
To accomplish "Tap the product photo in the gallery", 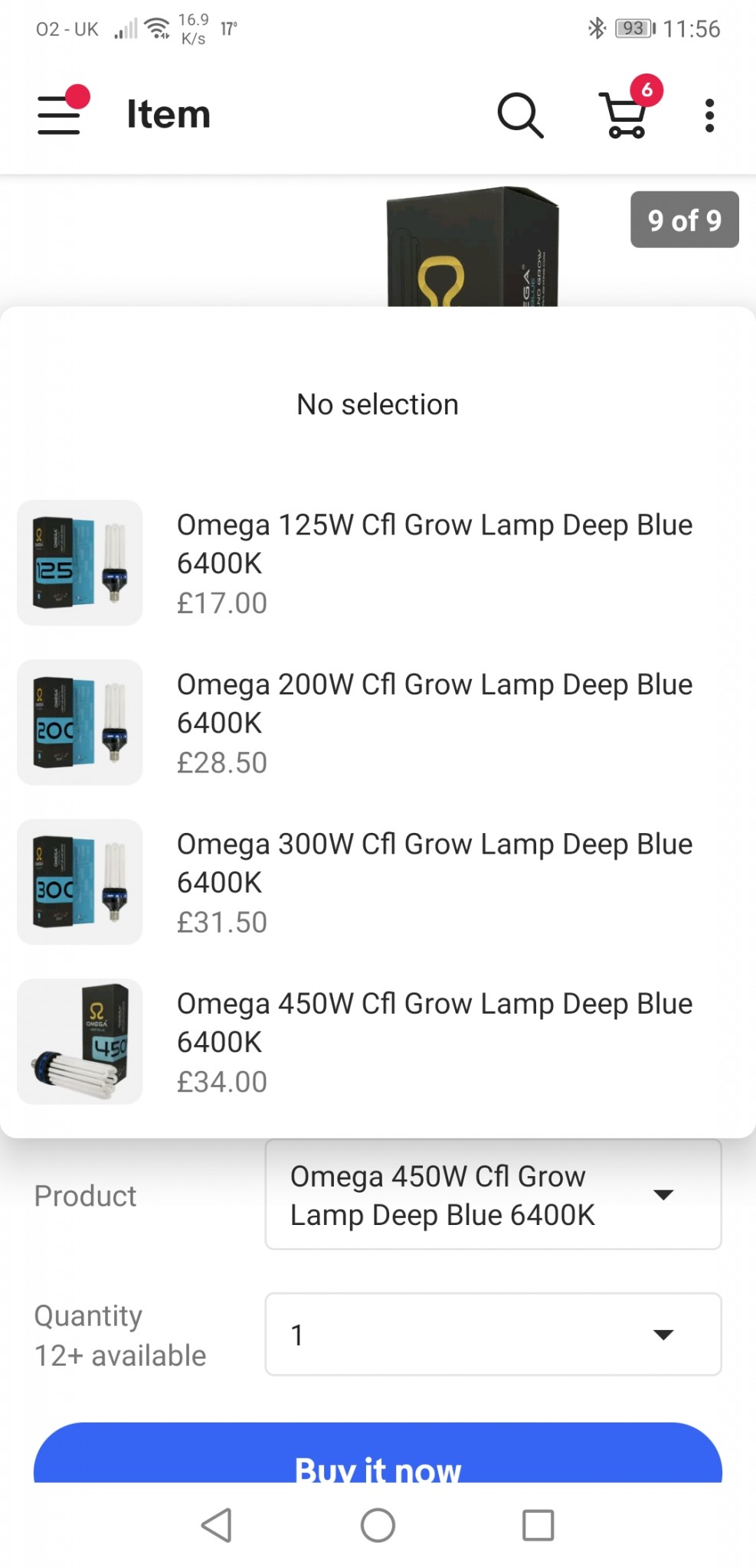I will coord(472,249).
